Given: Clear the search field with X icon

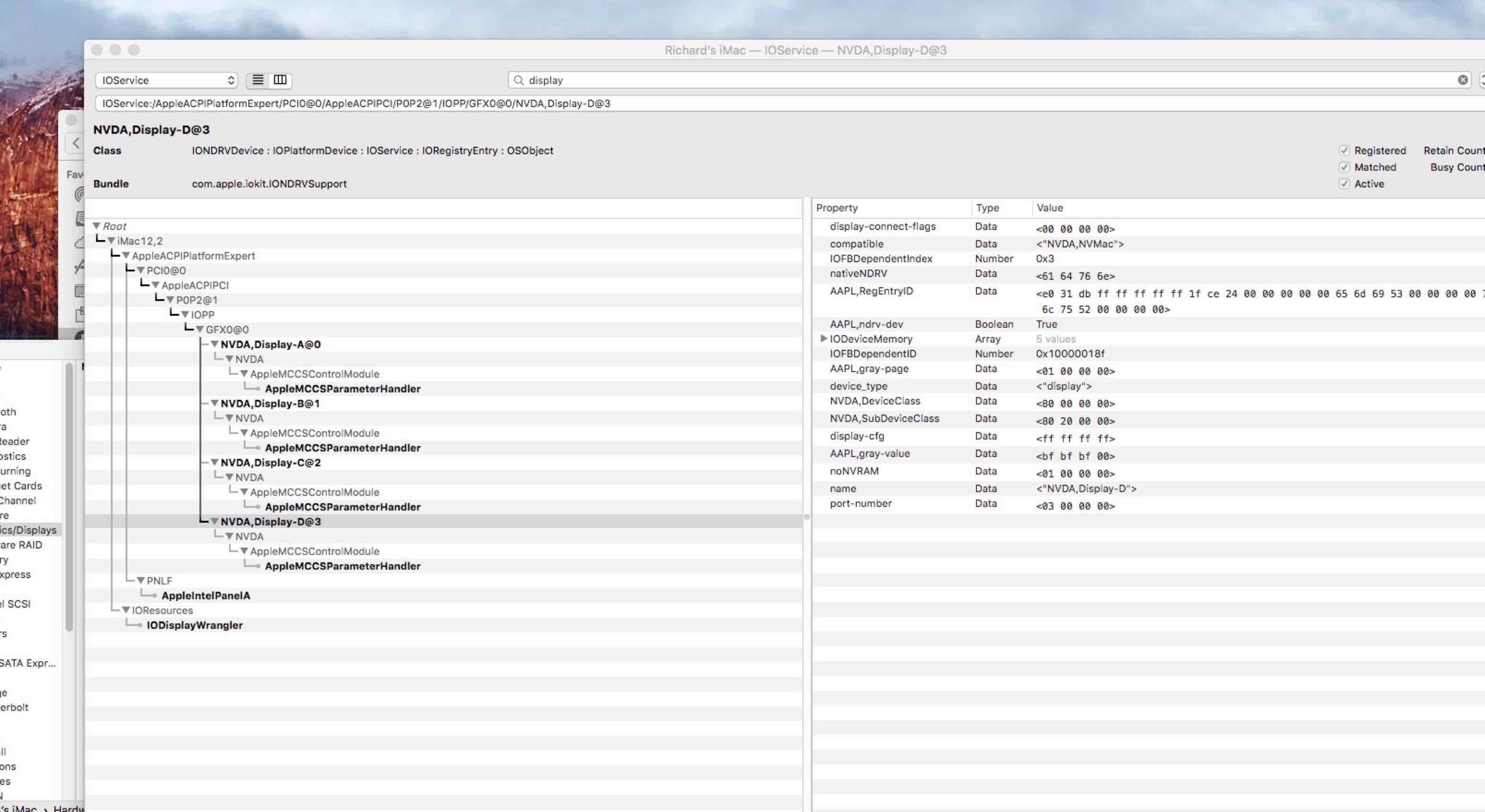Looking at the screenshot, I should [x=1462, y=80].
